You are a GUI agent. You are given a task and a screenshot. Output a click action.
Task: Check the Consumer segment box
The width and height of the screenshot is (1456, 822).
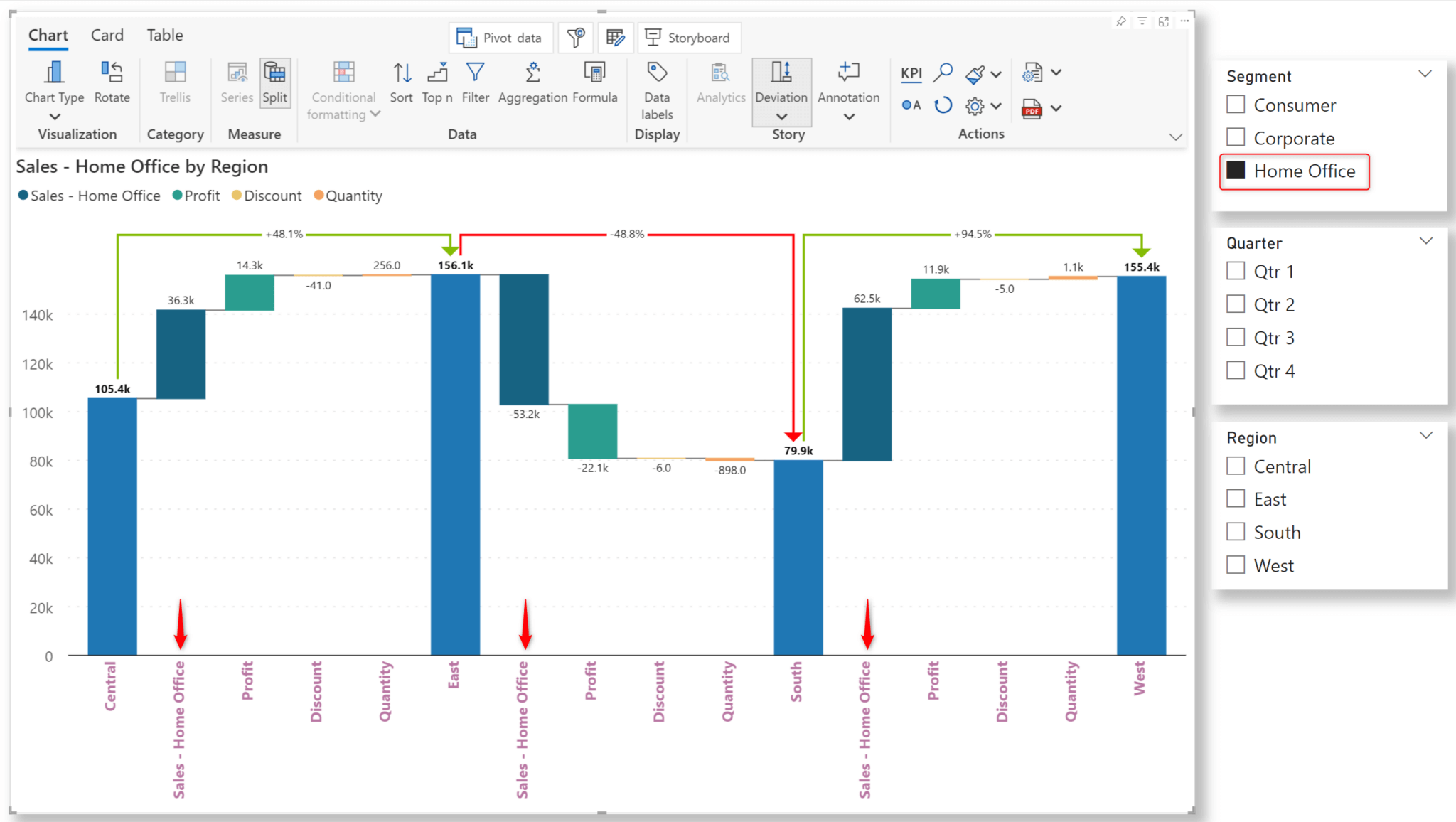tap(1236, 105)
